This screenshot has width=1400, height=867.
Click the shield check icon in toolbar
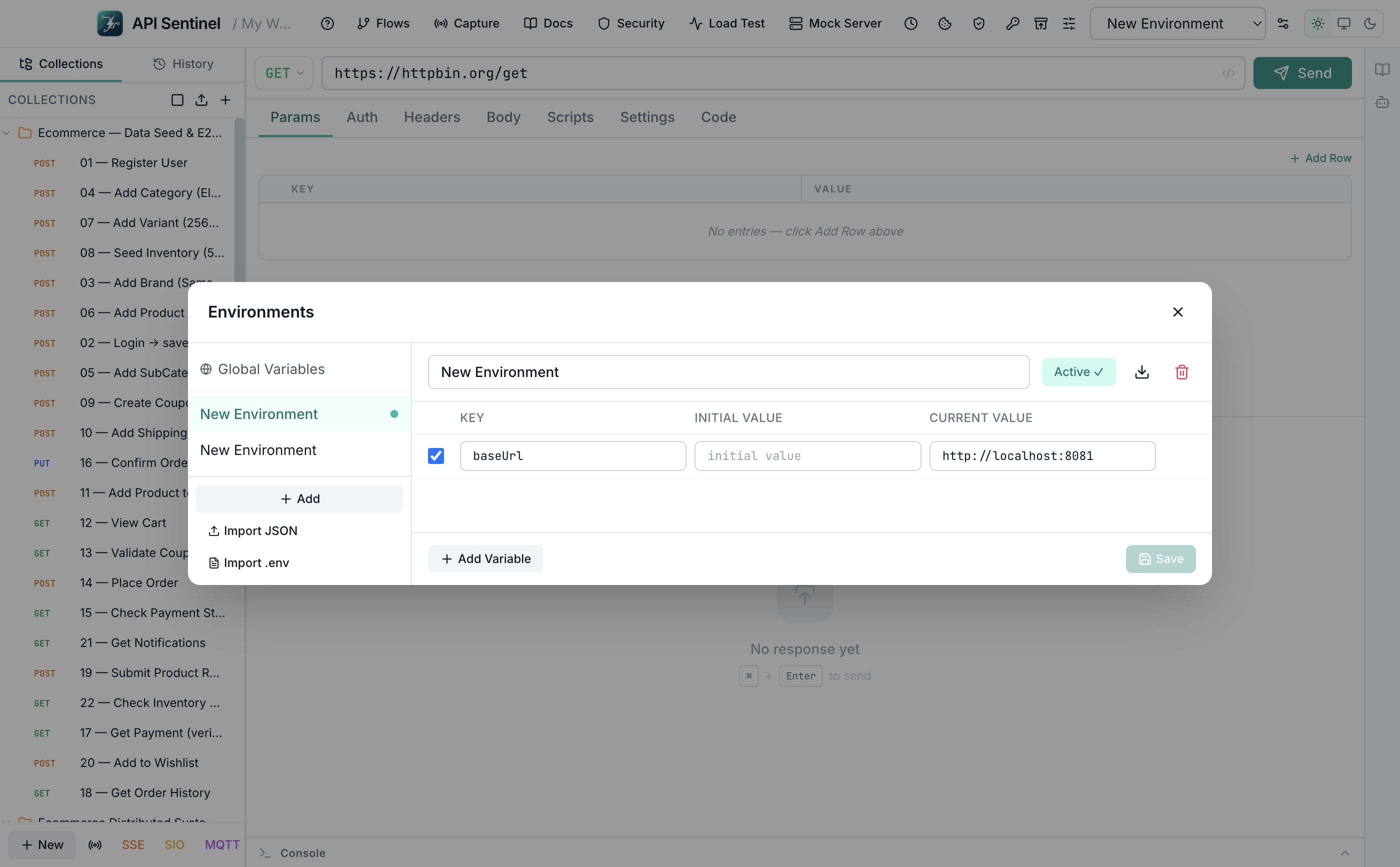[978, 23]
